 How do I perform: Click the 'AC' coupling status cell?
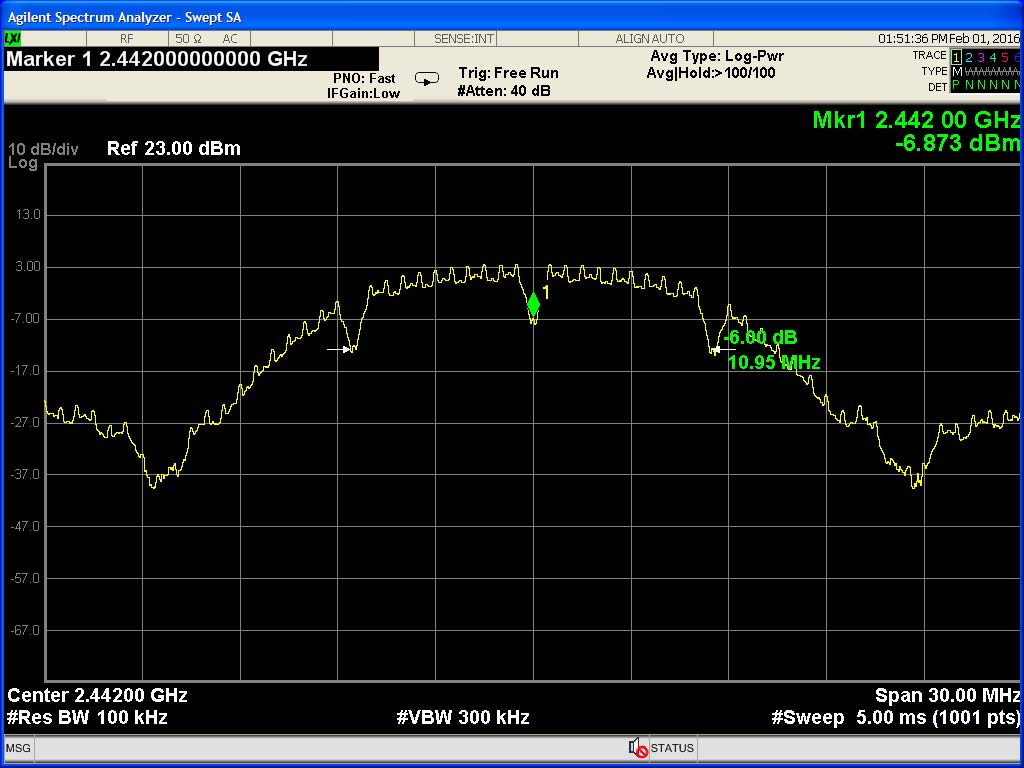(230, 39)
